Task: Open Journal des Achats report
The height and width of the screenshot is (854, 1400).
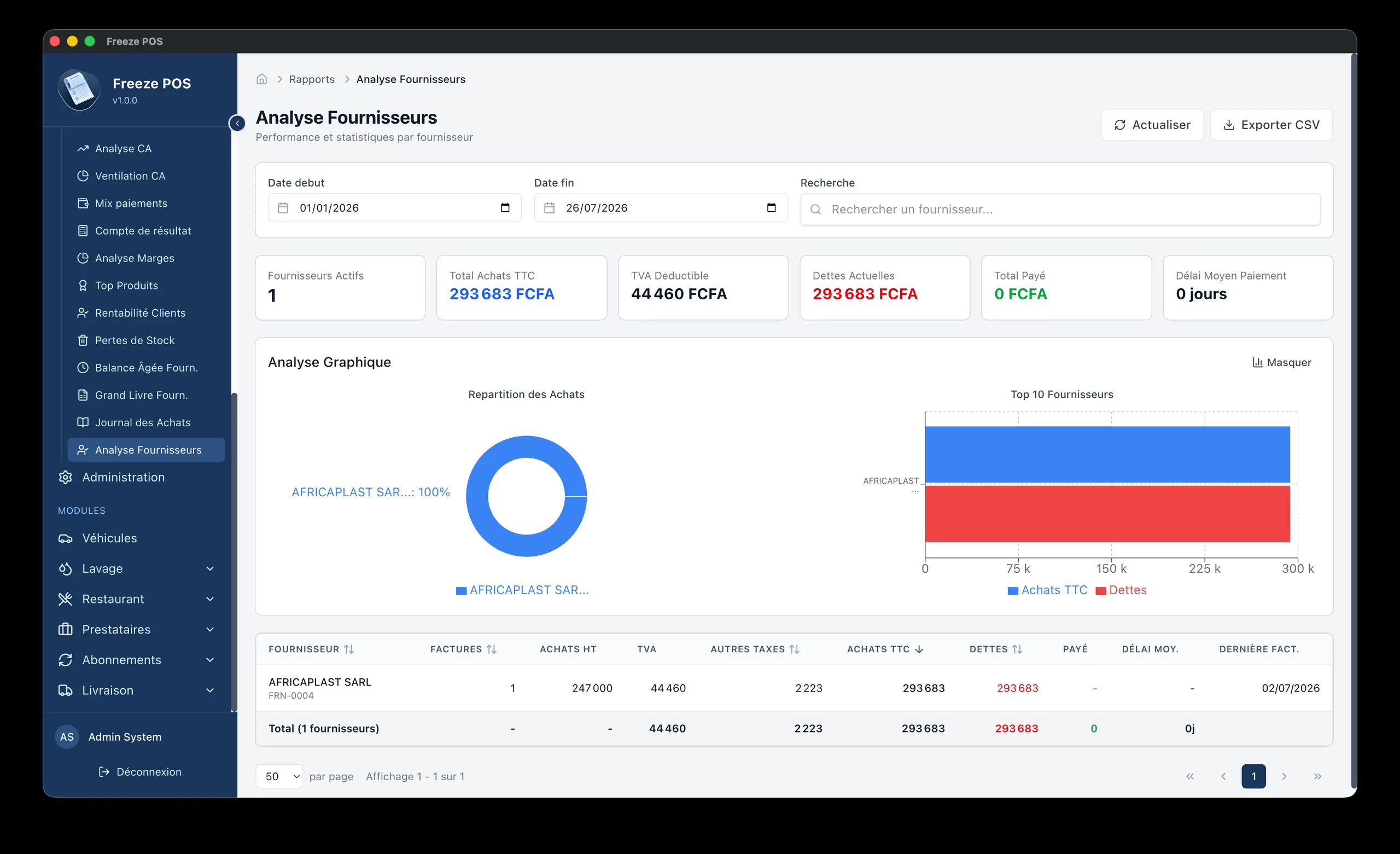Action: pos(147,422)
